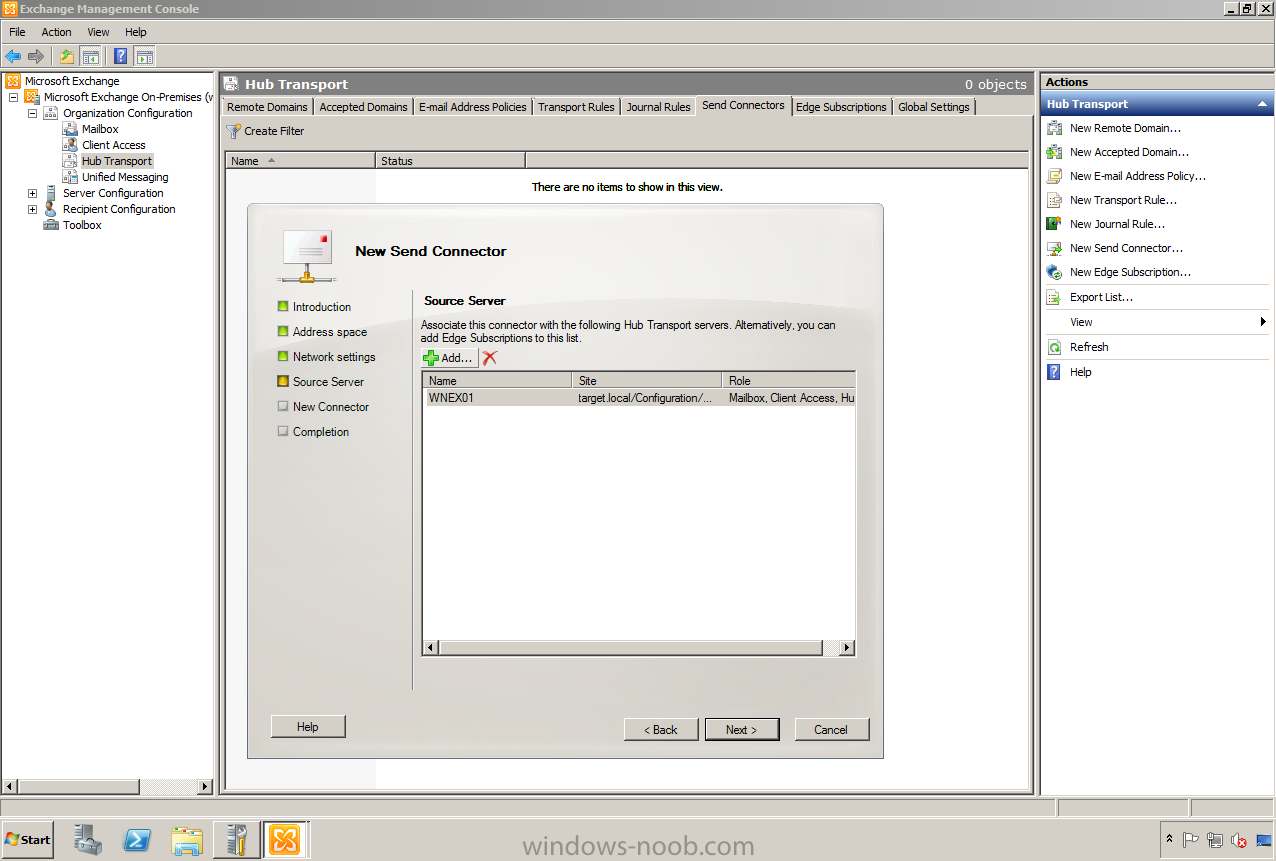
Task: Go to the Network settings wizard step
Action: tap(334, 357)
